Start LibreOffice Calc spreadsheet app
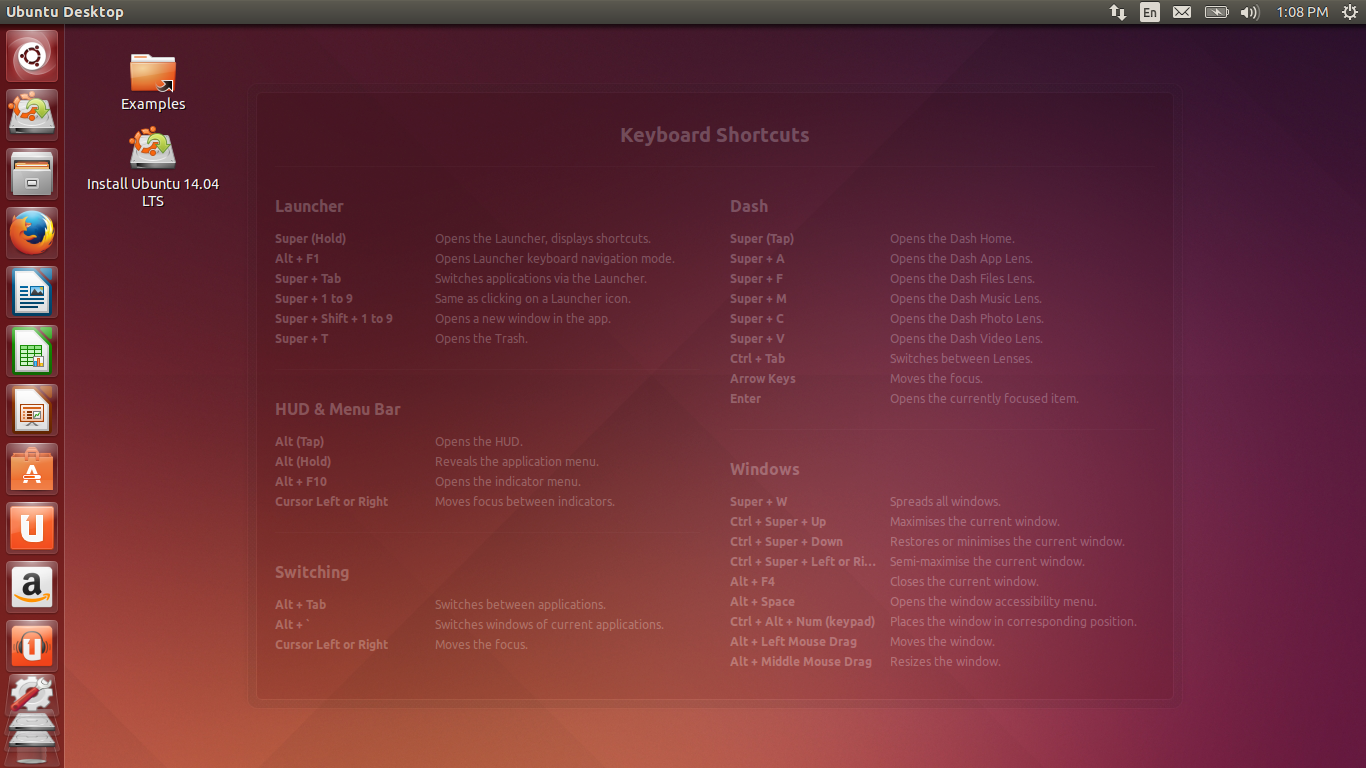 [33, 351]
